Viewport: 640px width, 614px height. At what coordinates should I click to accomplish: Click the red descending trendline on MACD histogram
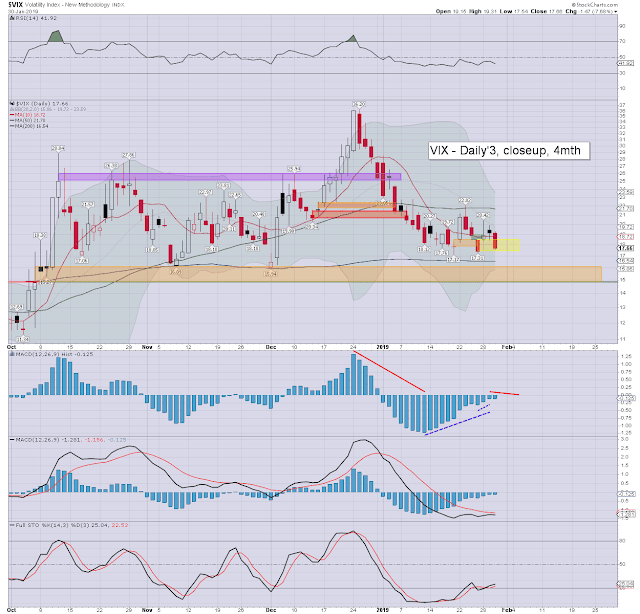tap(389, 371)
